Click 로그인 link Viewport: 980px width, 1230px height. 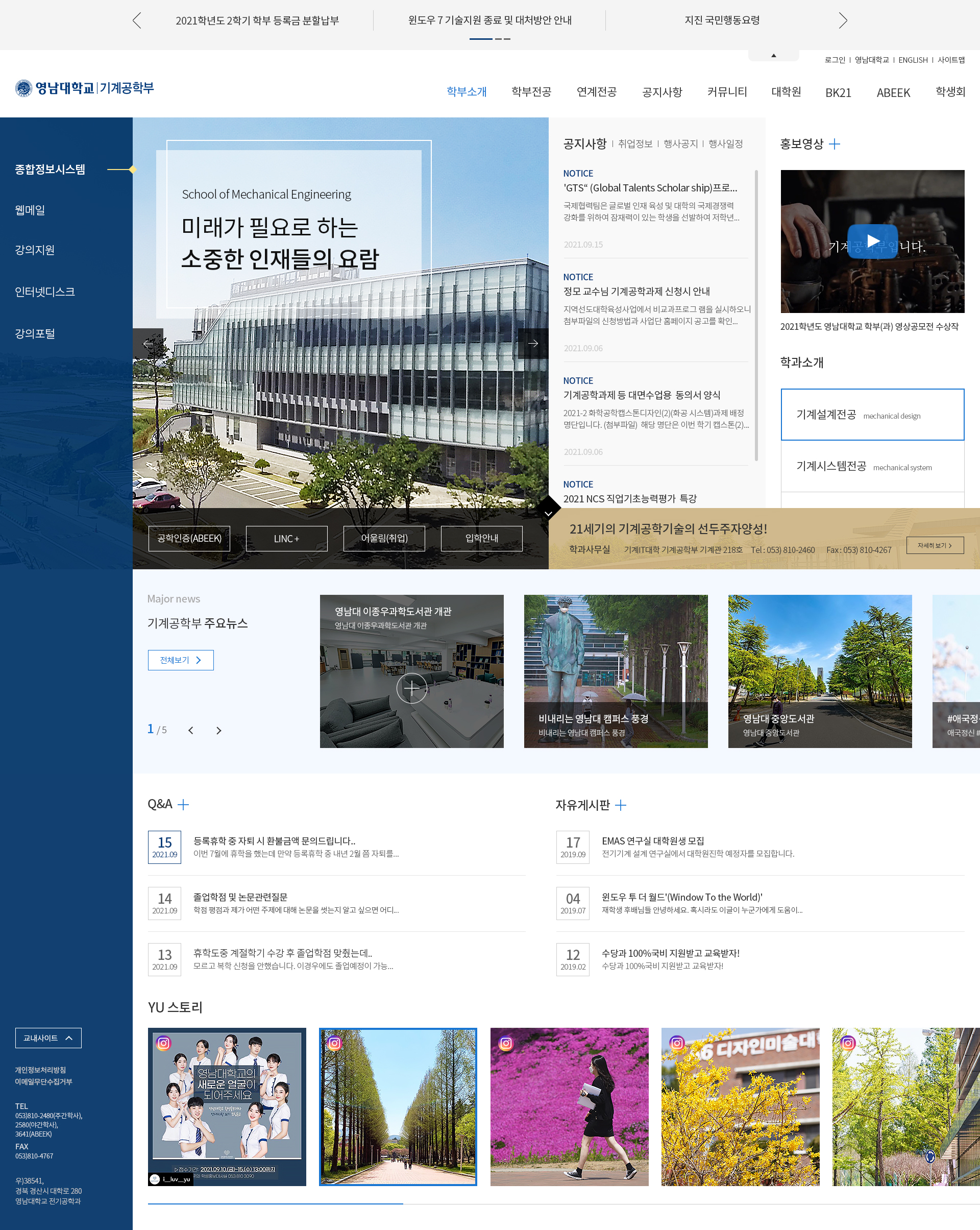click(x=835, y=60)
